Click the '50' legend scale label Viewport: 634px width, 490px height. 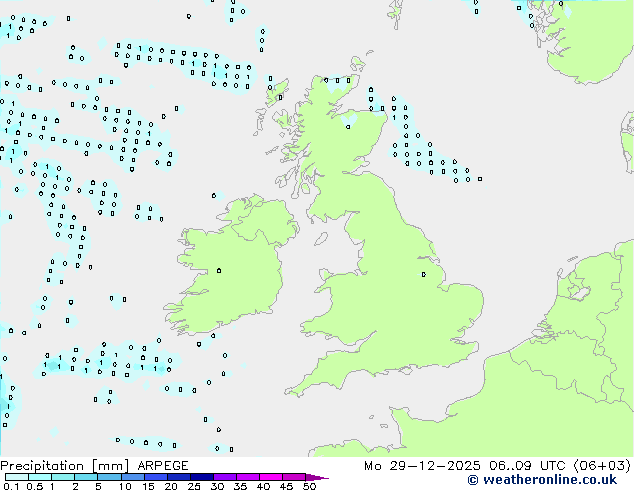tap(310, 486)
